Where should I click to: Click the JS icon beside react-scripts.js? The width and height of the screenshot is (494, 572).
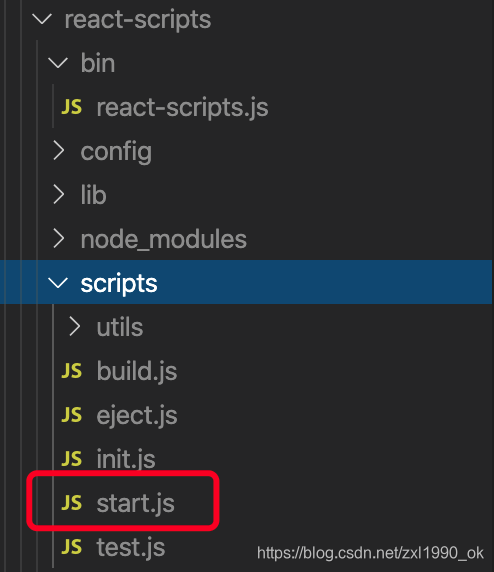click(72, 107)
